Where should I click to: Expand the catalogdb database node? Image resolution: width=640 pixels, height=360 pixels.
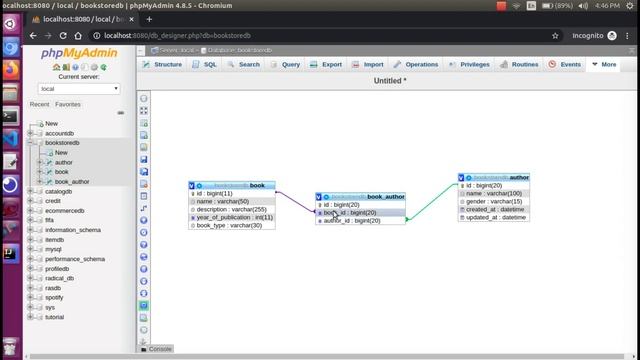[x=30, y=191]
